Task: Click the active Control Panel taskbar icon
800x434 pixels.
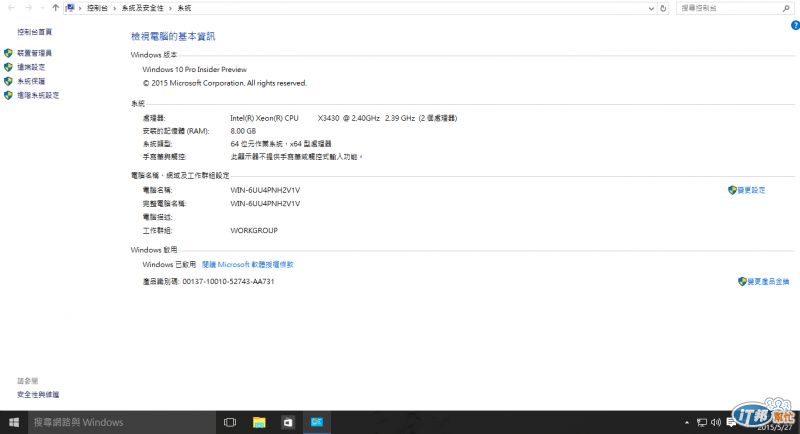Action: click(317, 422)
